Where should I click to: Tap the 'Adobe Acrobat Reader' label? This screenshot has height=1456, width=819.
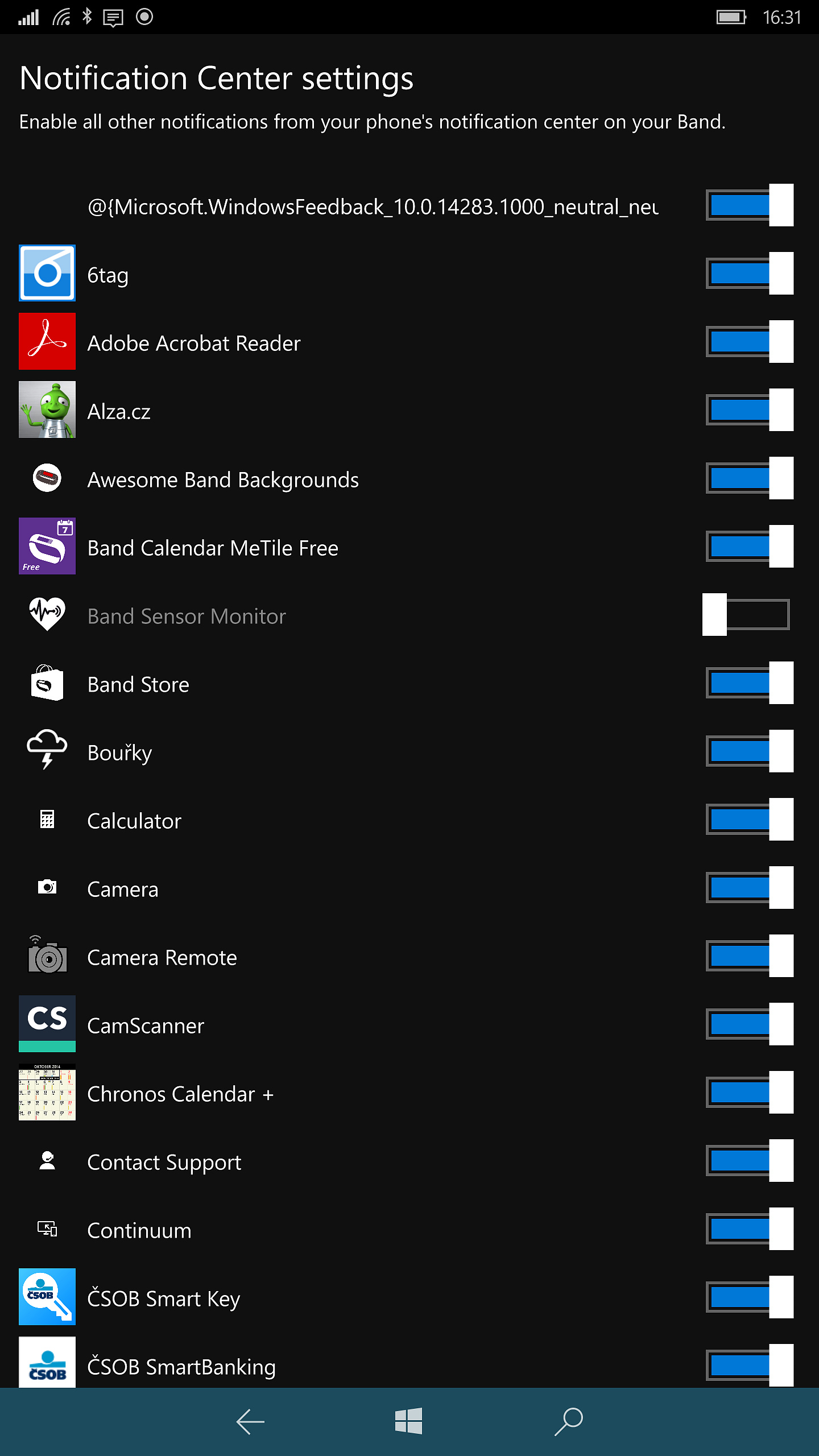194,344
